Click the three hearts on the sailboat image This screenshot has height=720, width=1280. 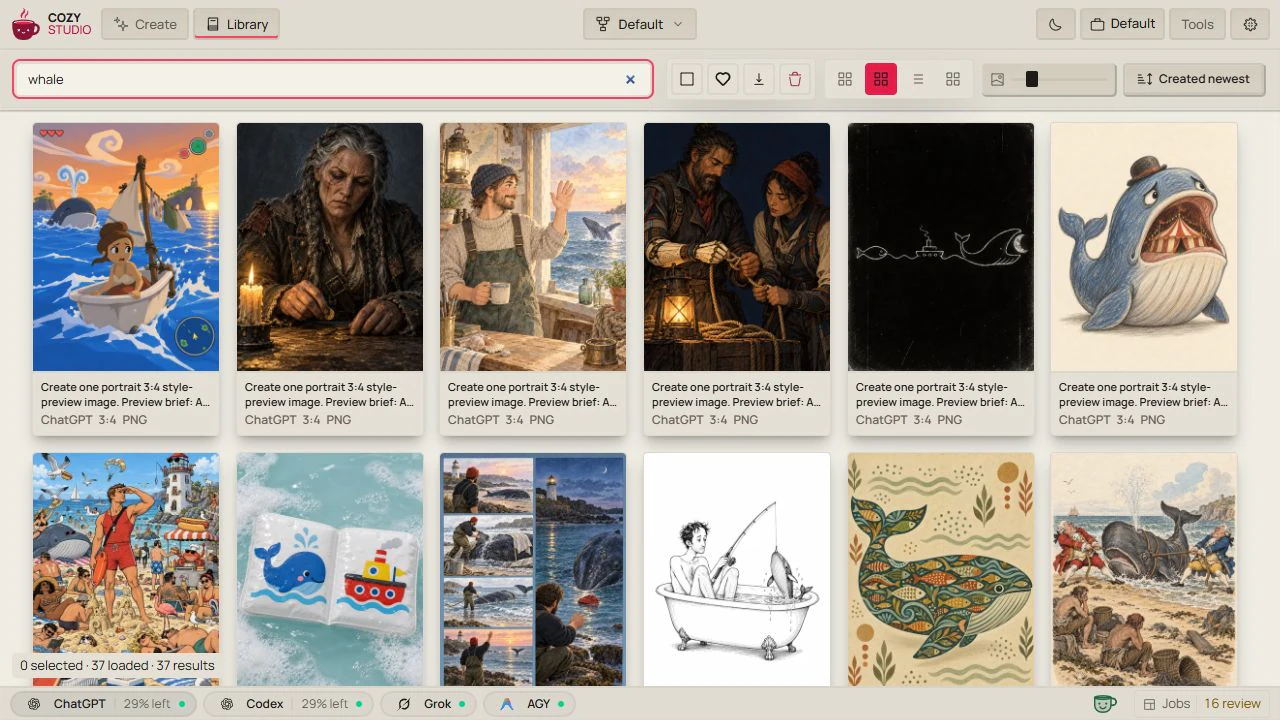[51, 133]
